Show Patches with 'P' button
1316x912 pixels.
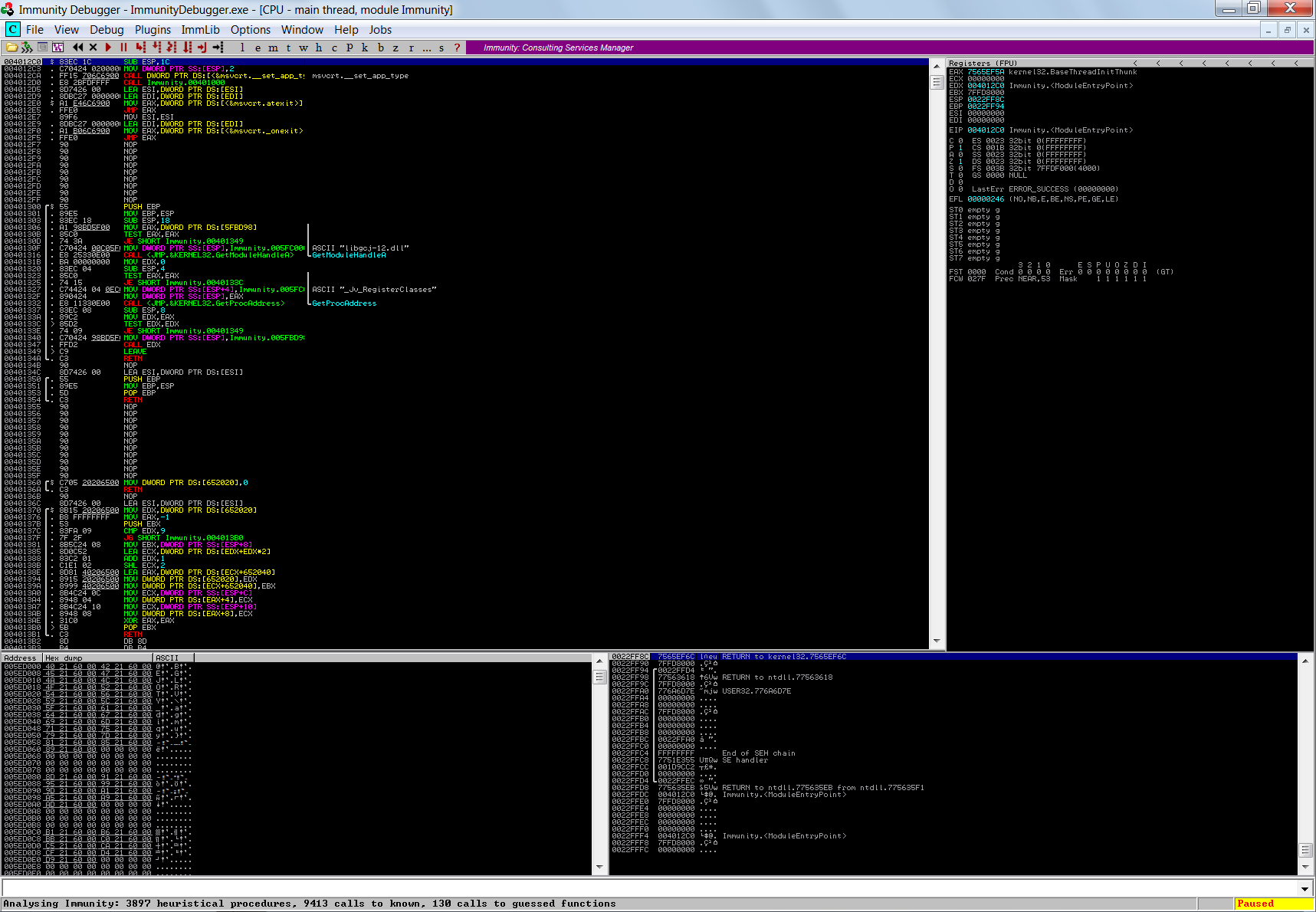click(x=350, y=48)
